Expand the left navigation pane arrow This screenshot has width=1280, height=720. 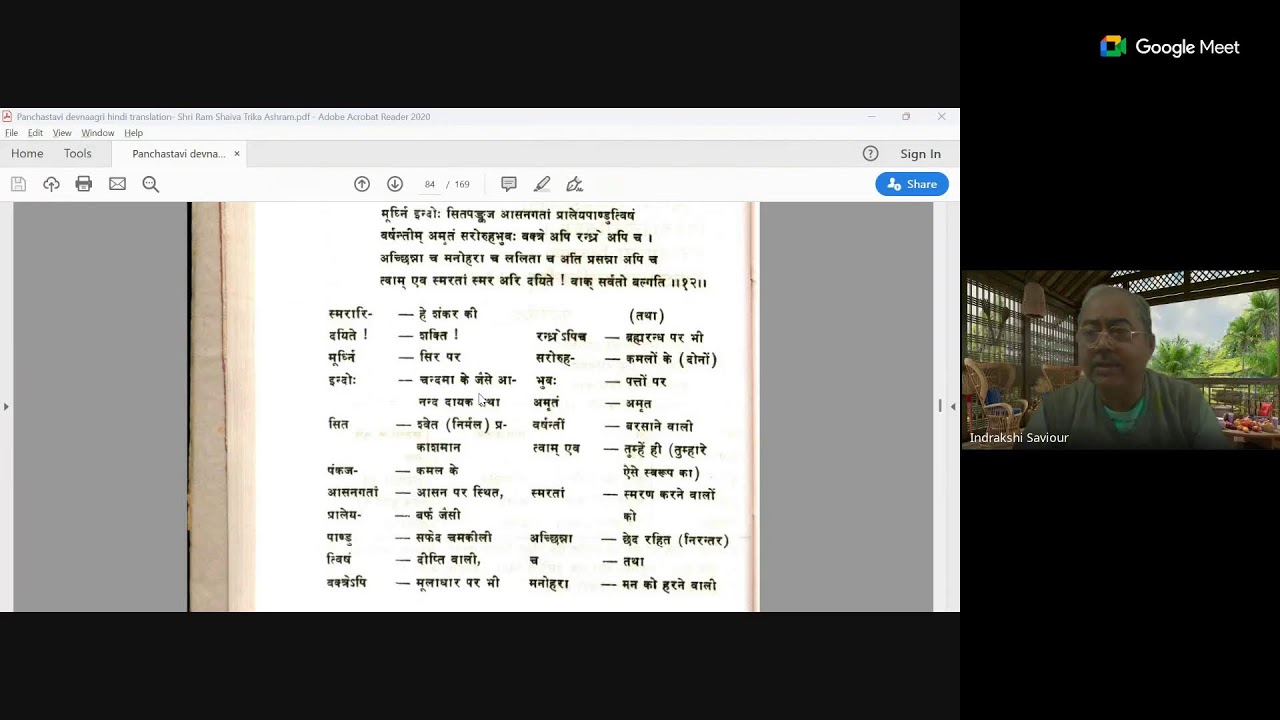[x=6, y=406]
